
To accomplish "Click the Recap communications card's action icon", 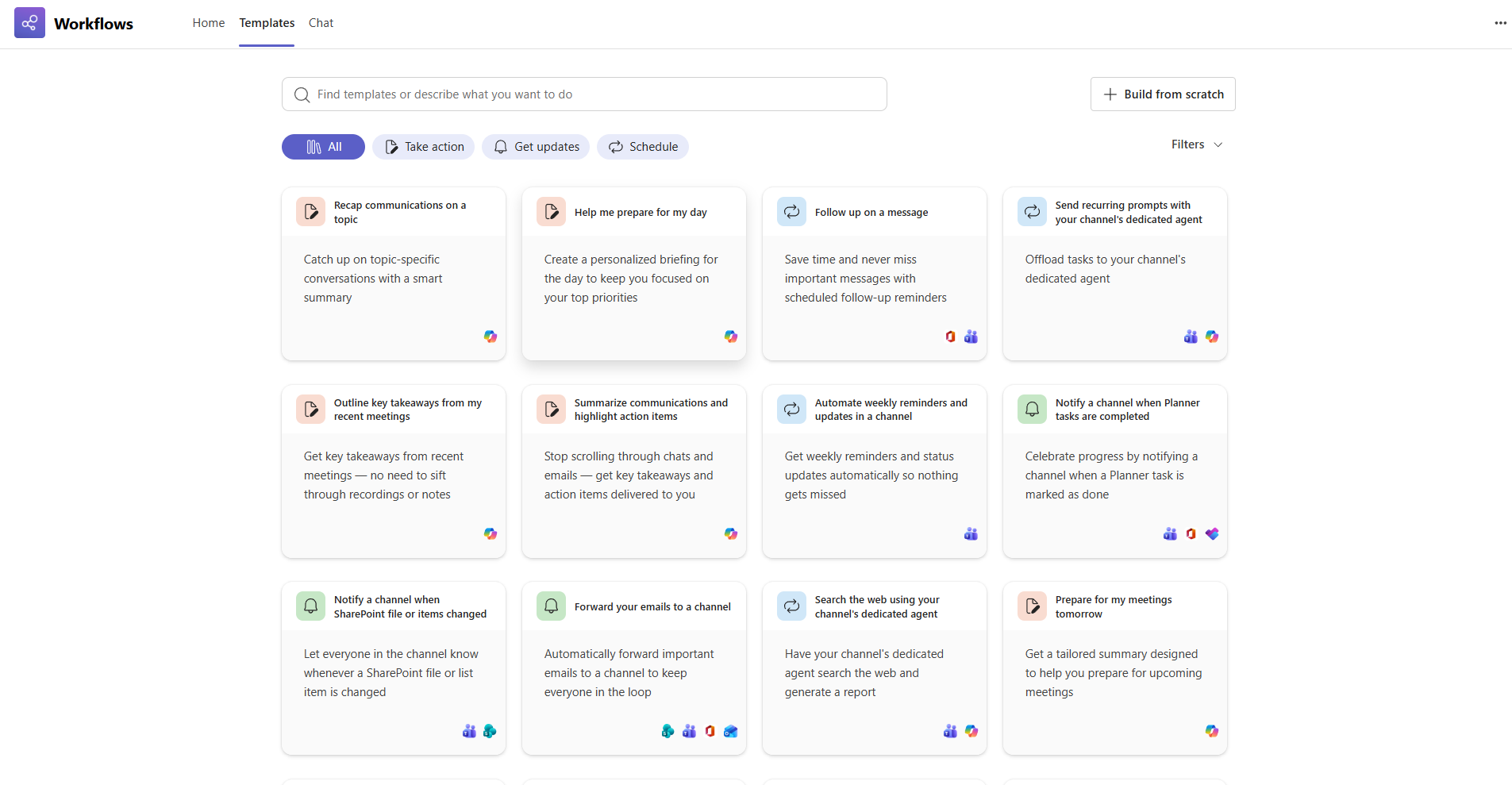I will (311, 212).
